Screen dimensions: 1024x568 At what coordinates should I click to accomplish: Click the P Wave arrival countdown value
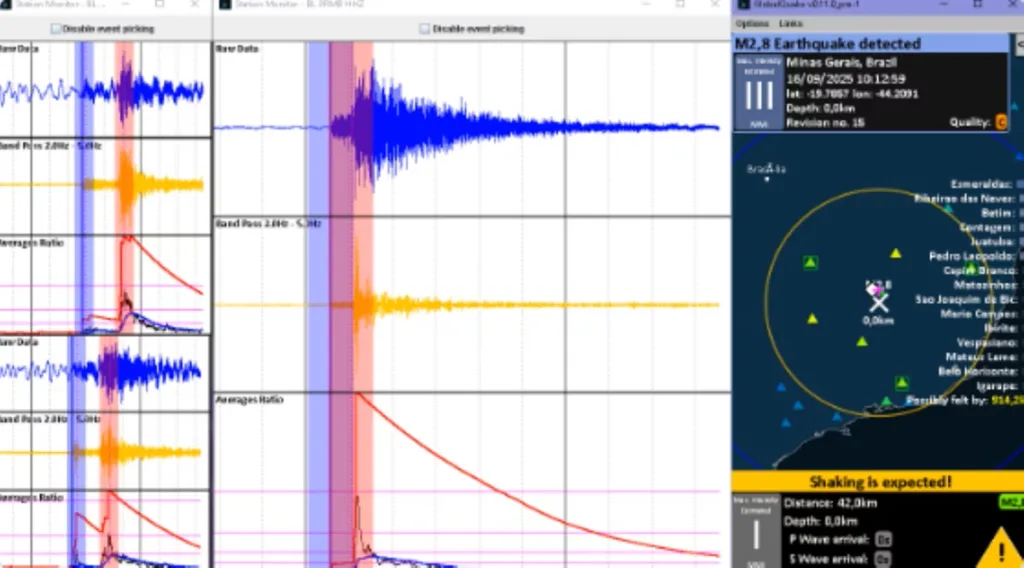(x=883, y=540)
